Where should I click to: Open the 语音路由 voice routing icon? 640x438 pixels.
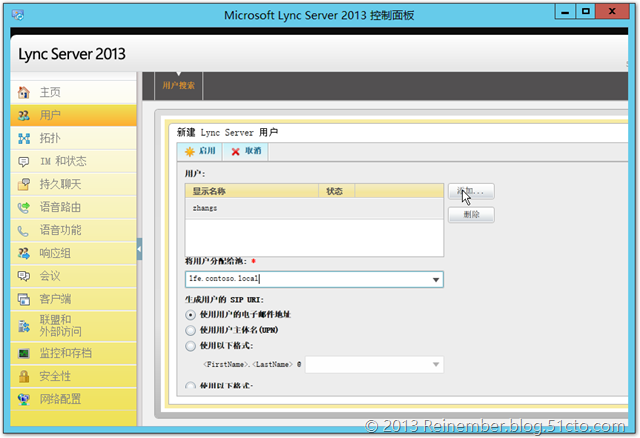[x=23, y=207]
